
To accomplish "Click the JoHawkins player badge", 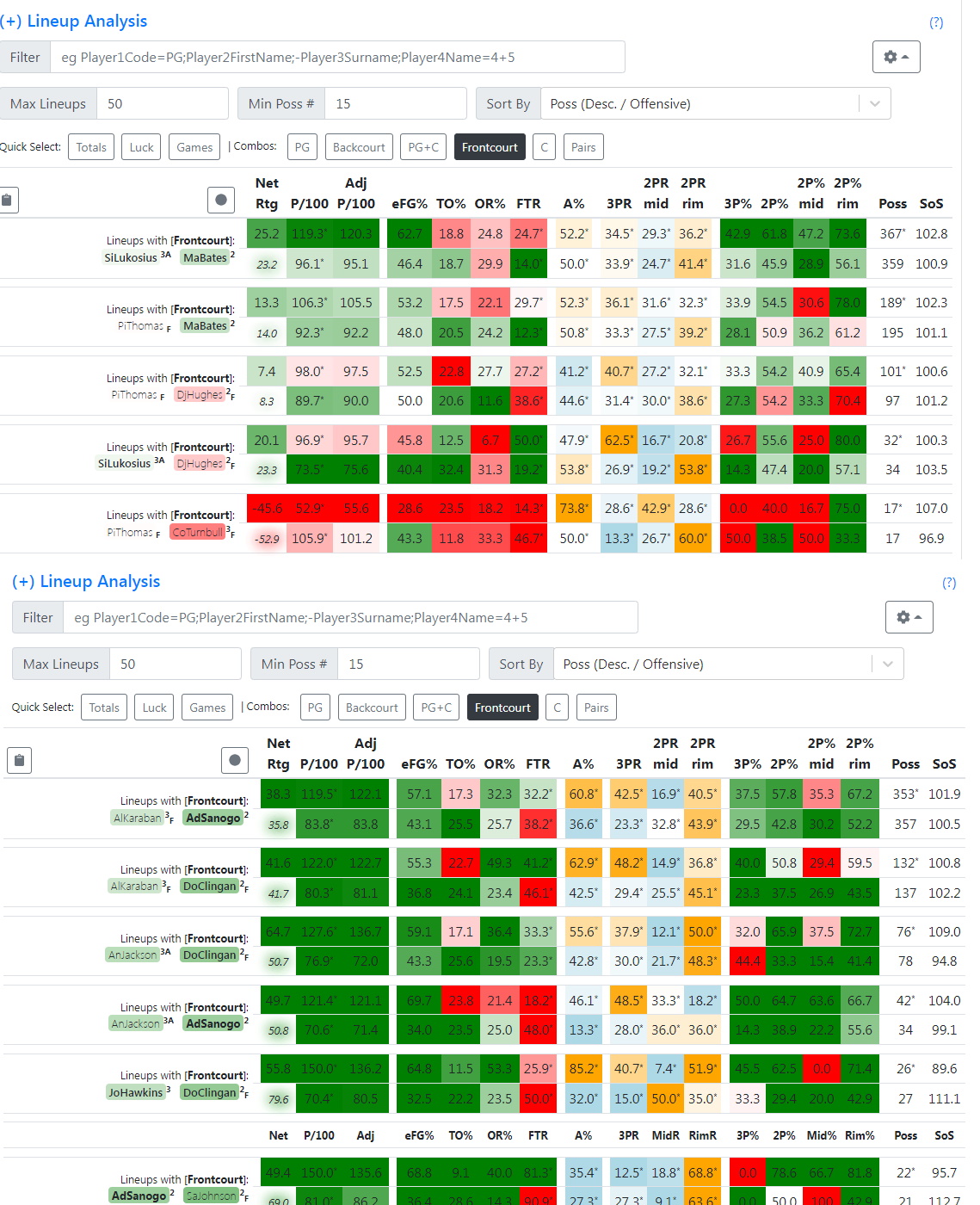I will click(135, 1092).
